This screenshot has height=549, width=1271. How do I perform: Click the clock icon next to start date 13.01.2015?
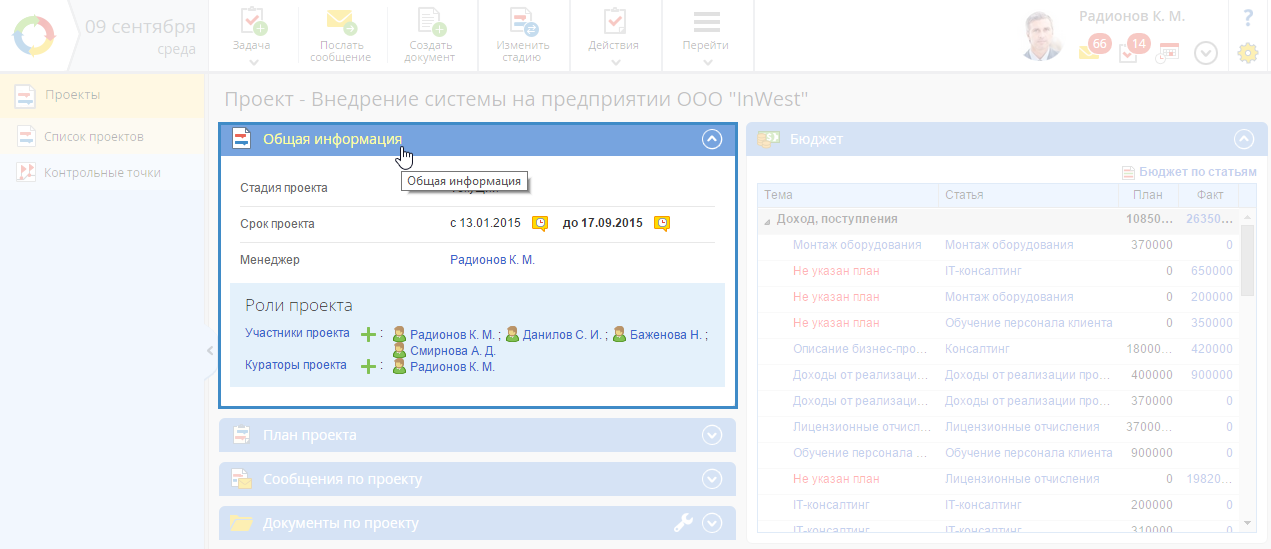pos(540,223)
